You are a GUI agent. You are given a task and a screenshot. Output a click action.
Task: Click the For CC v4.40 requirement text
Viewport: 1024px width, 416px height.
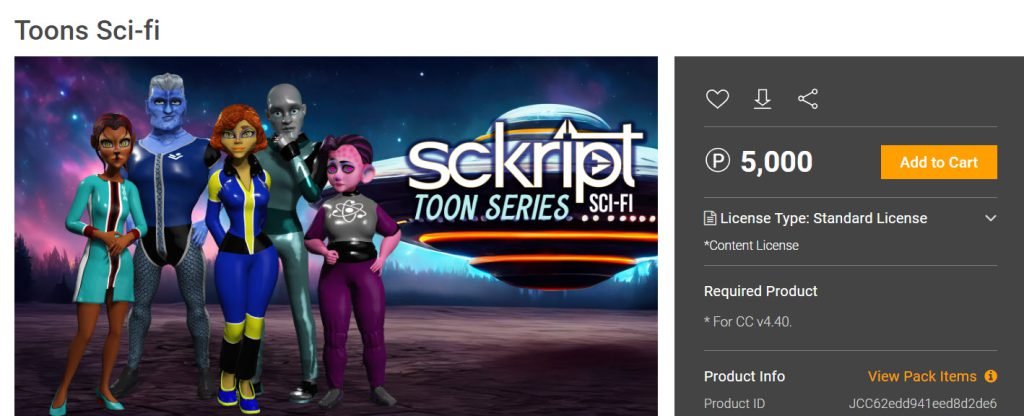point(748,321)
